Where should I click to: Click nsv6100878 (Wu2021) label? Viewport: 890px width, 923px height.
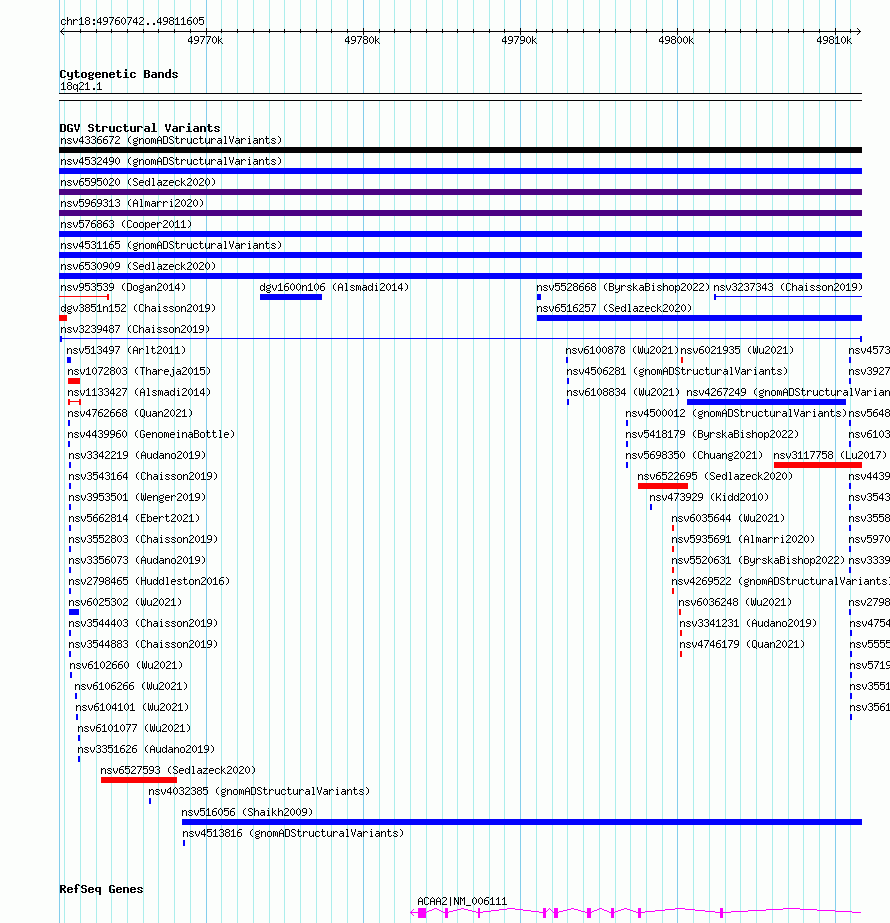622,350
